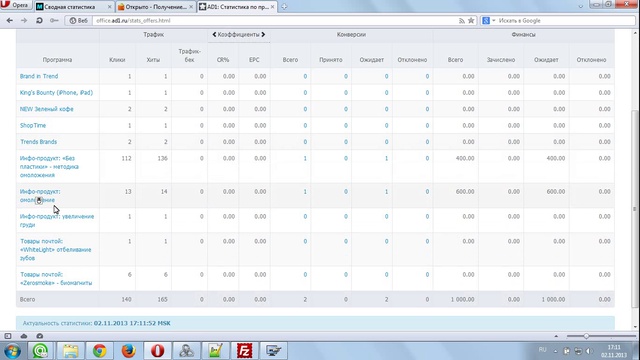This screenshot has width=640, height=360.
Task: Bookmark page with star icon
Action: point(471,20)
